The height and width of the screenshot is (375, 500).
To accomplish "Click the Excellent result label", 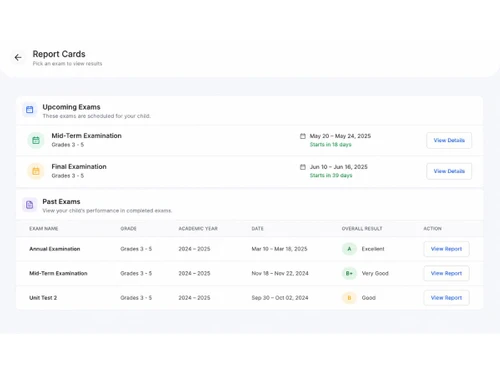I will pyautogui.click(x=373, y=249).
